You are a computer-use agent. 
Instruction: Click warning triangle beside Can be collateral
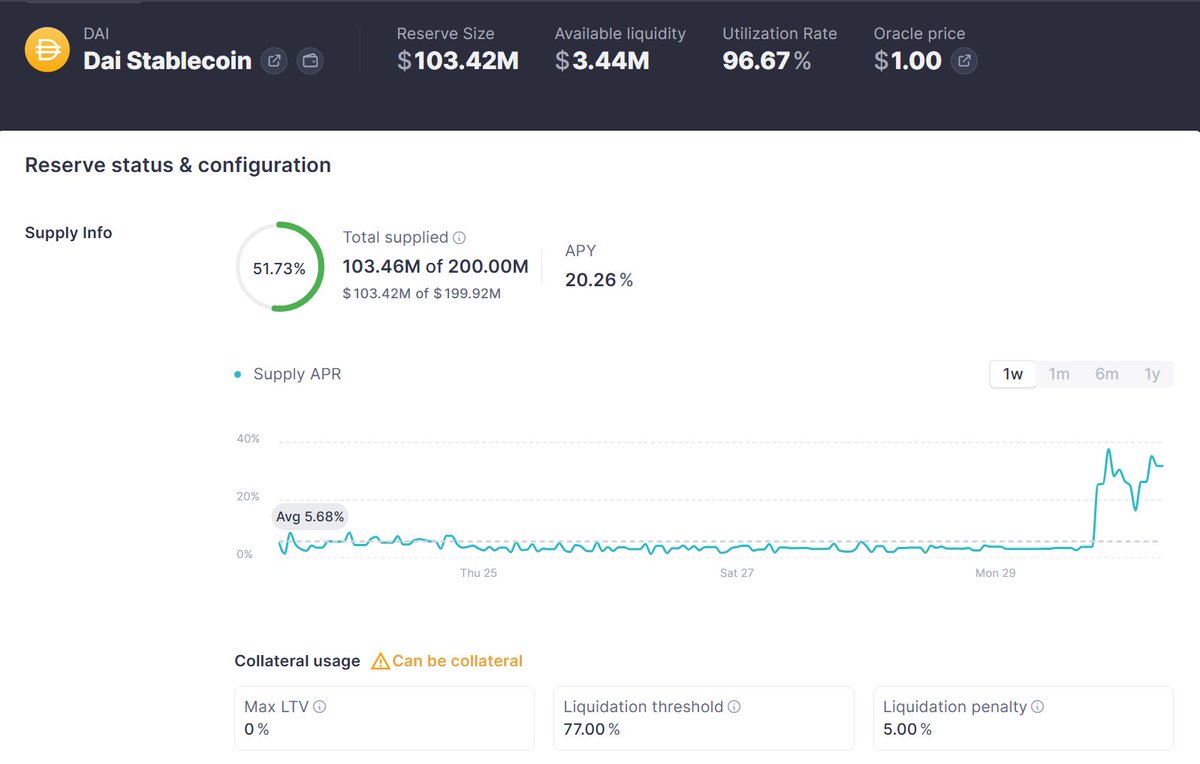pyautogui.click(x=380, y=661)
